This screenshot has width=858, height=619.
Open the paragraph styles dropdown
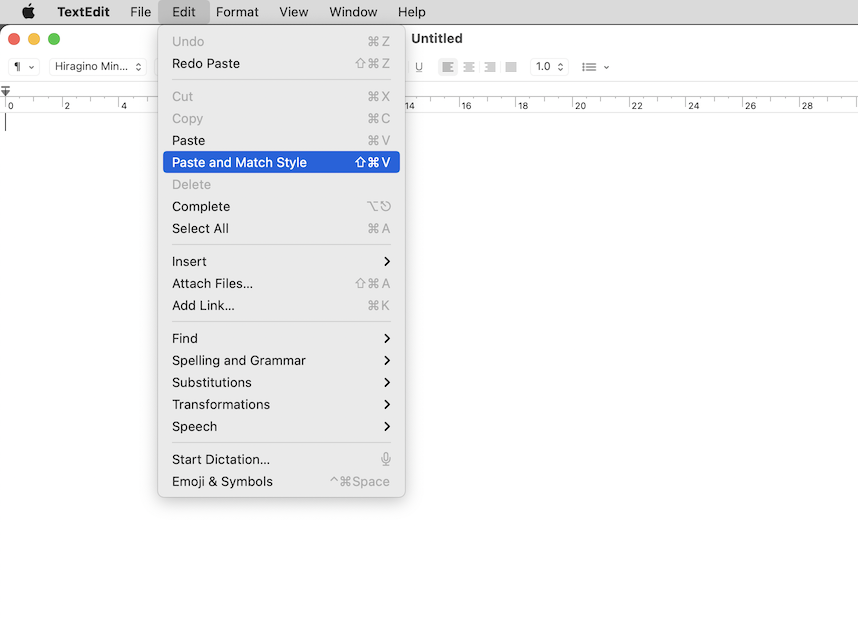coord(24,67)
